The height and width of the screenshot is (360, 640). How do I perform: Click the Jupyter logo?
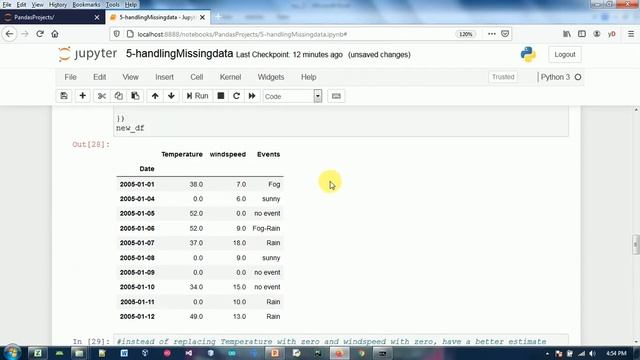click(87, 54)
